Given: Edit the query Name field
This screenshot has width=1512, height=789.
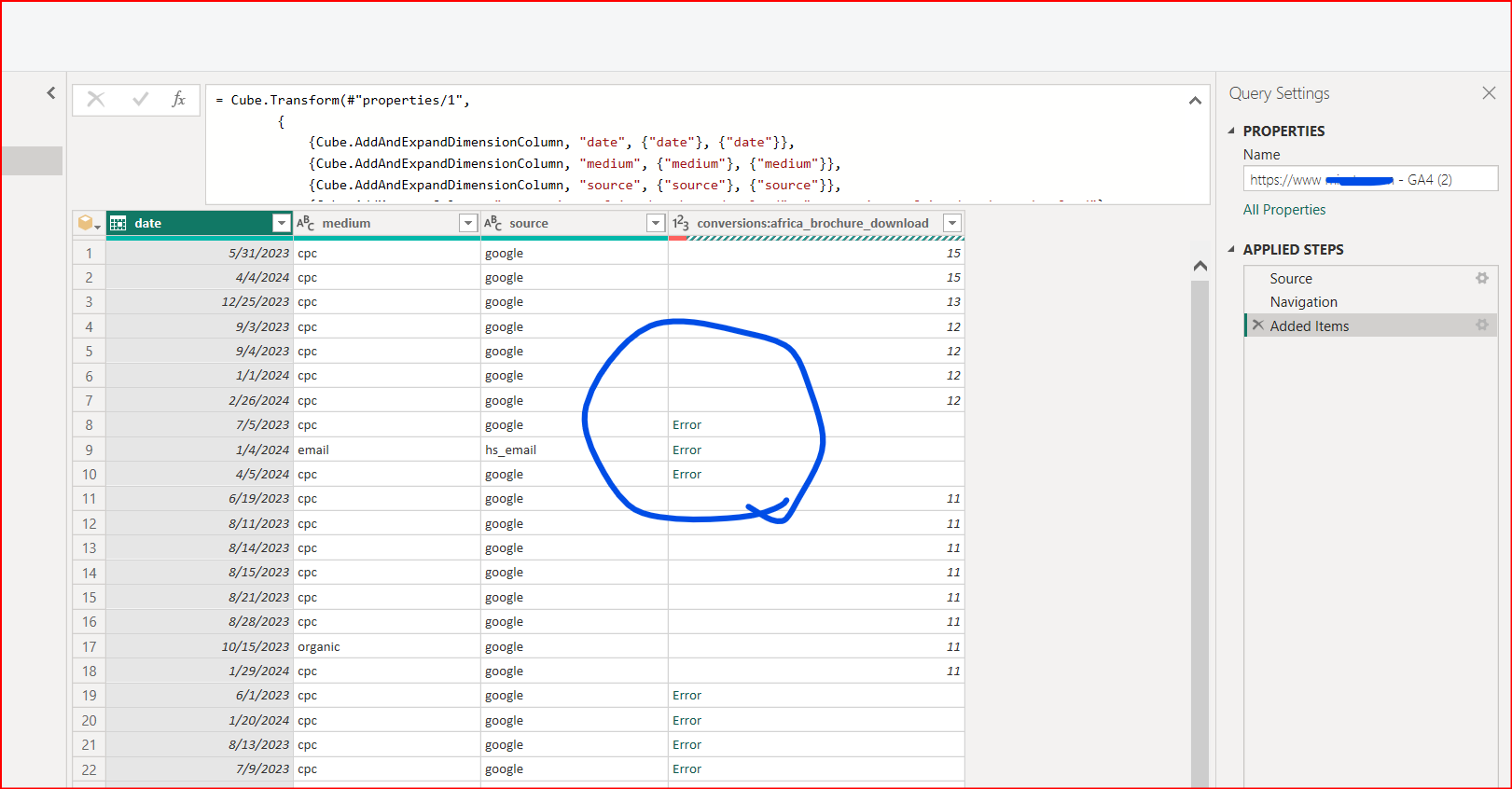Looking at the screenshot, I should [1370, 179].
